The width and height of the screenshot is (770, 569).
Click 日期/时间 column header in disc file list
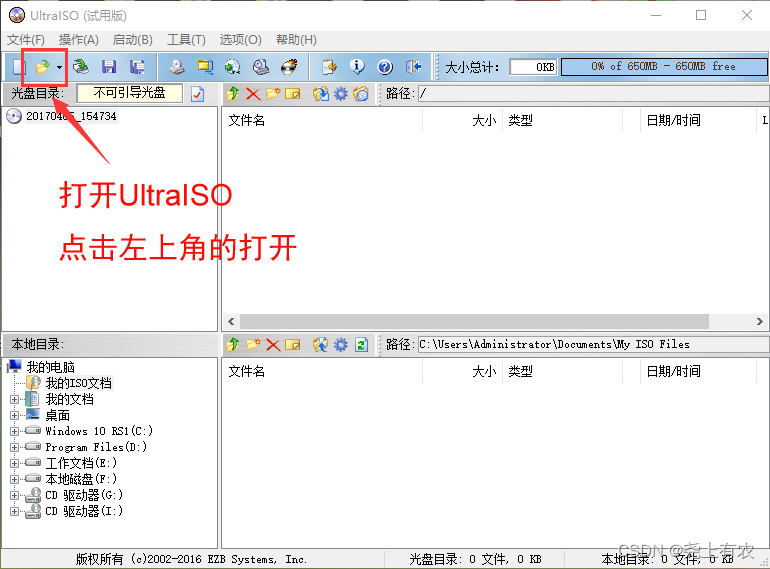coord(697,120)
